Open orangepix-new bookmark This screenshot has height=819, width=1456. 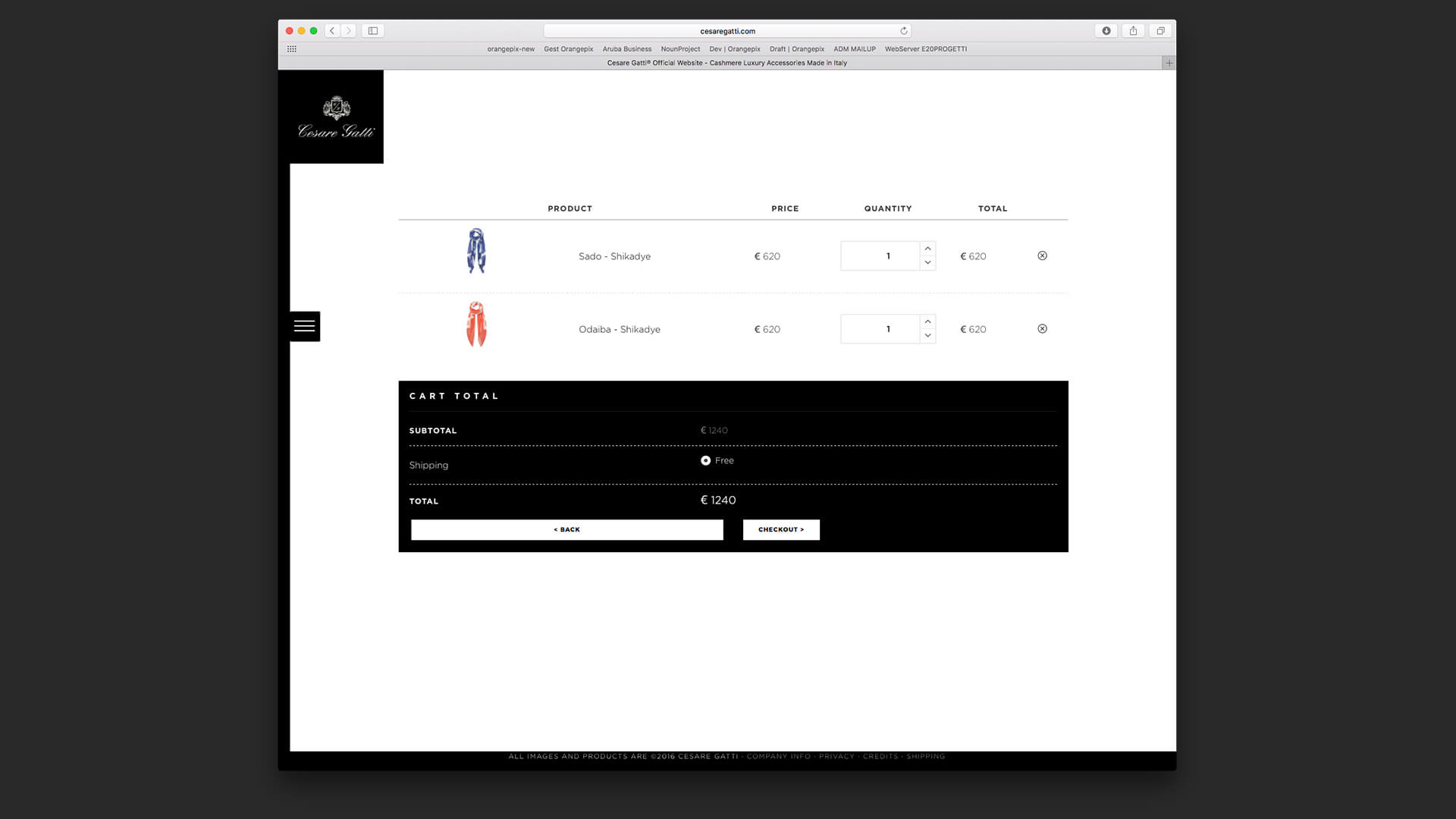[510, 49]
